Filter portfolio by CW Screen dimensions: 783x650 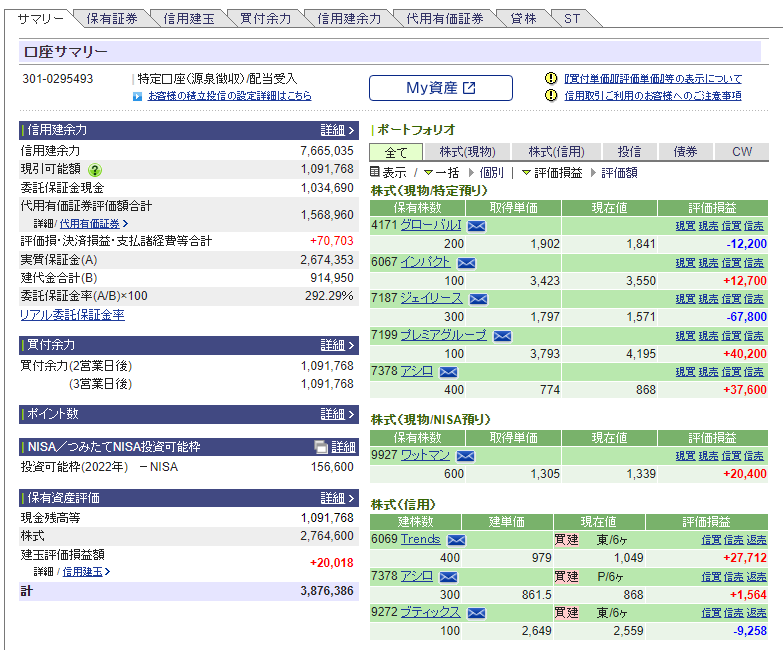(x=742, y=152)
